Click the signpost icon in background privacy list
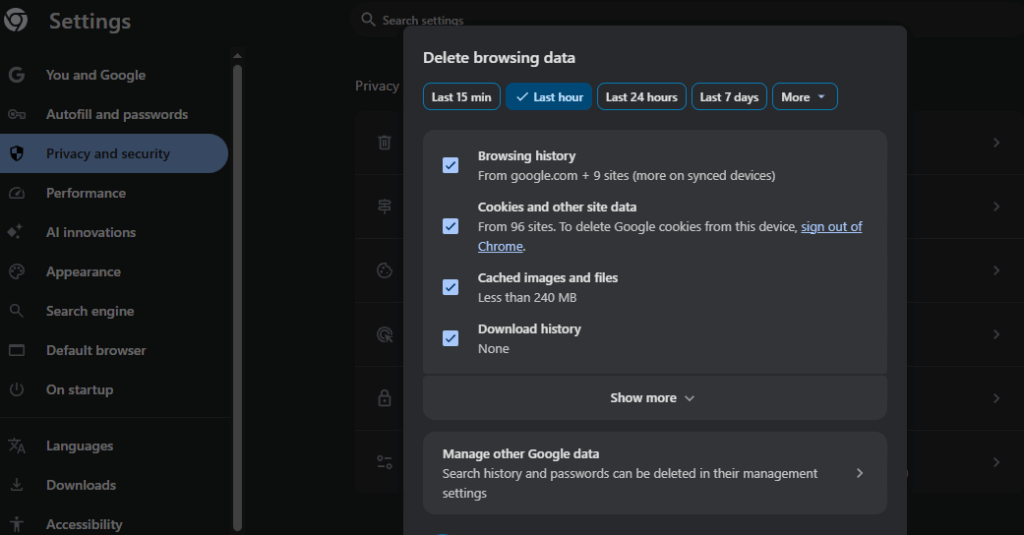The height and width of the screenshot is (535, 1024). [385, 206]
